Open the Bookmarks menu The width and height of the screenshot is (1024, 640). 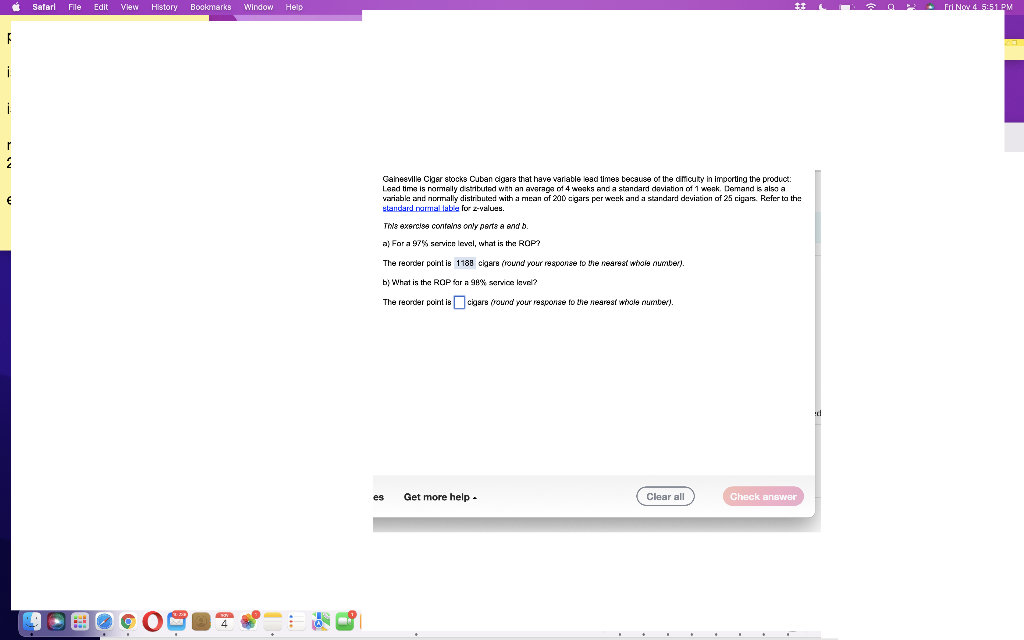pyautogui.click(x=211, y=7)
